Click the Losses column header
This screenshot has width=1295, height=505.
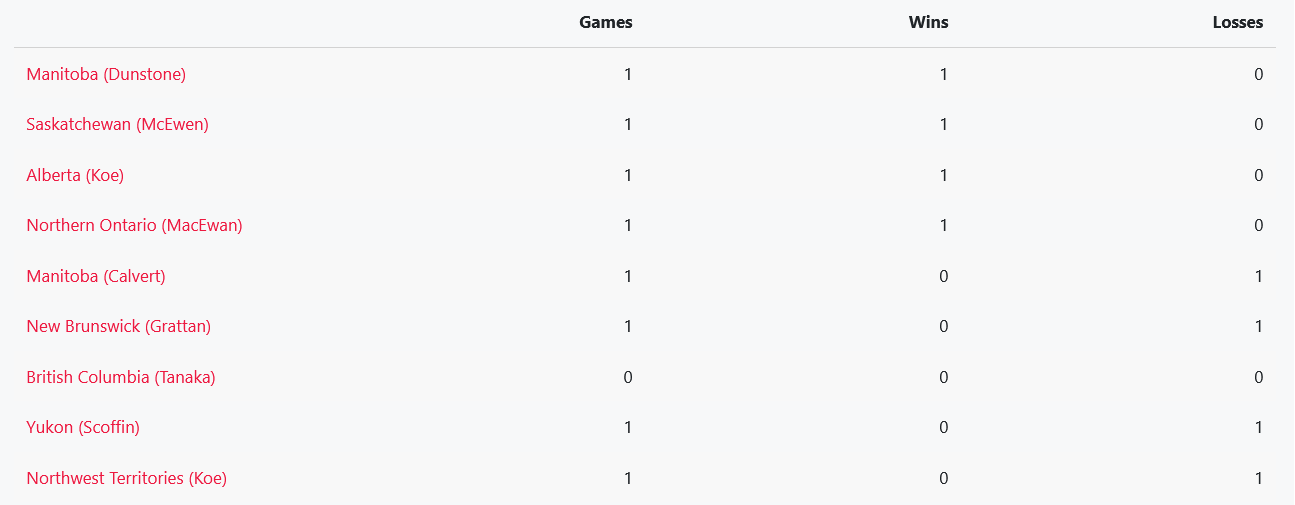[1237, 22]
